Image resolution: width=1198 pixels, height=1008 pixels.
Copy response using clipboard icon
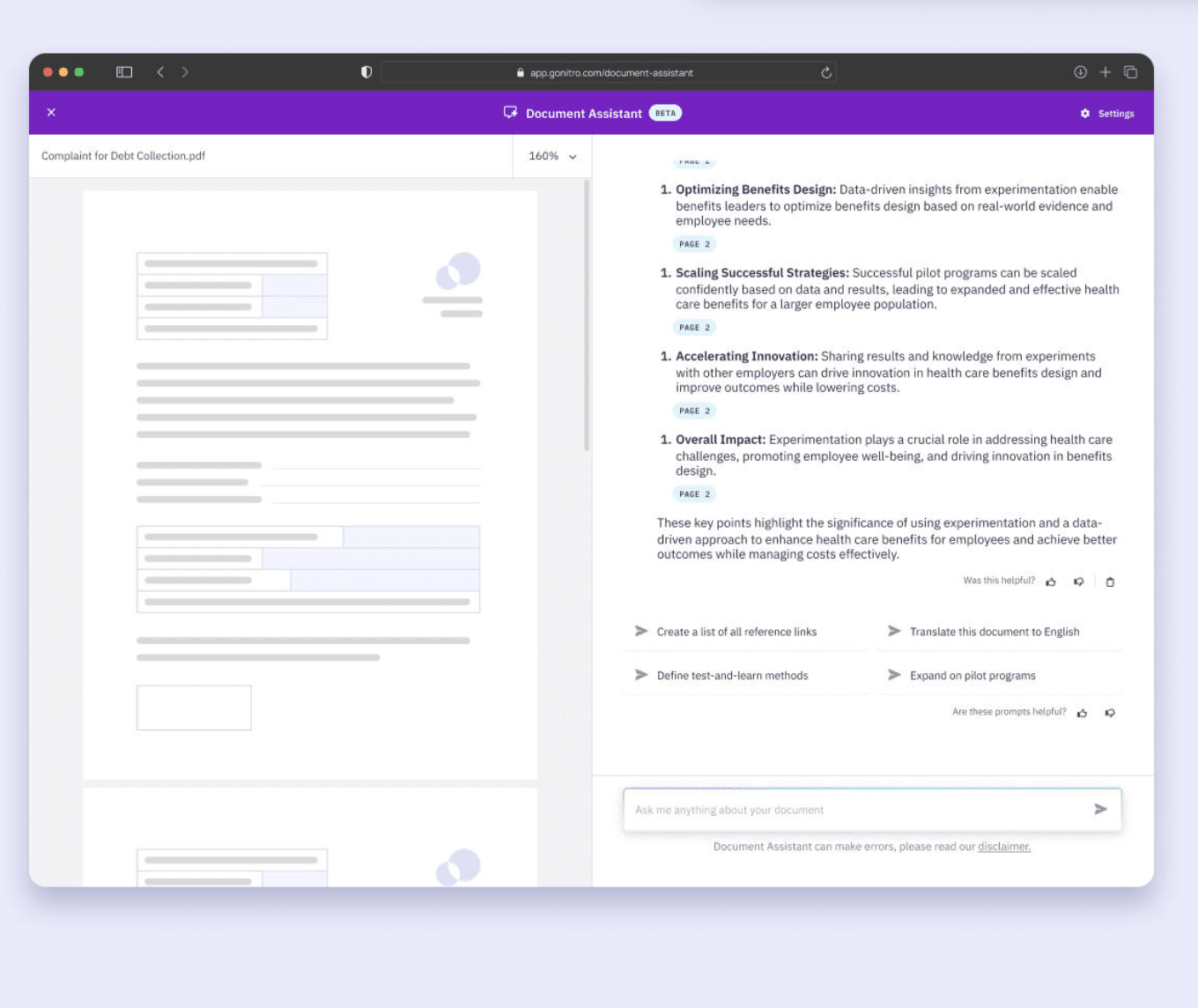[x=1110, y=582]
